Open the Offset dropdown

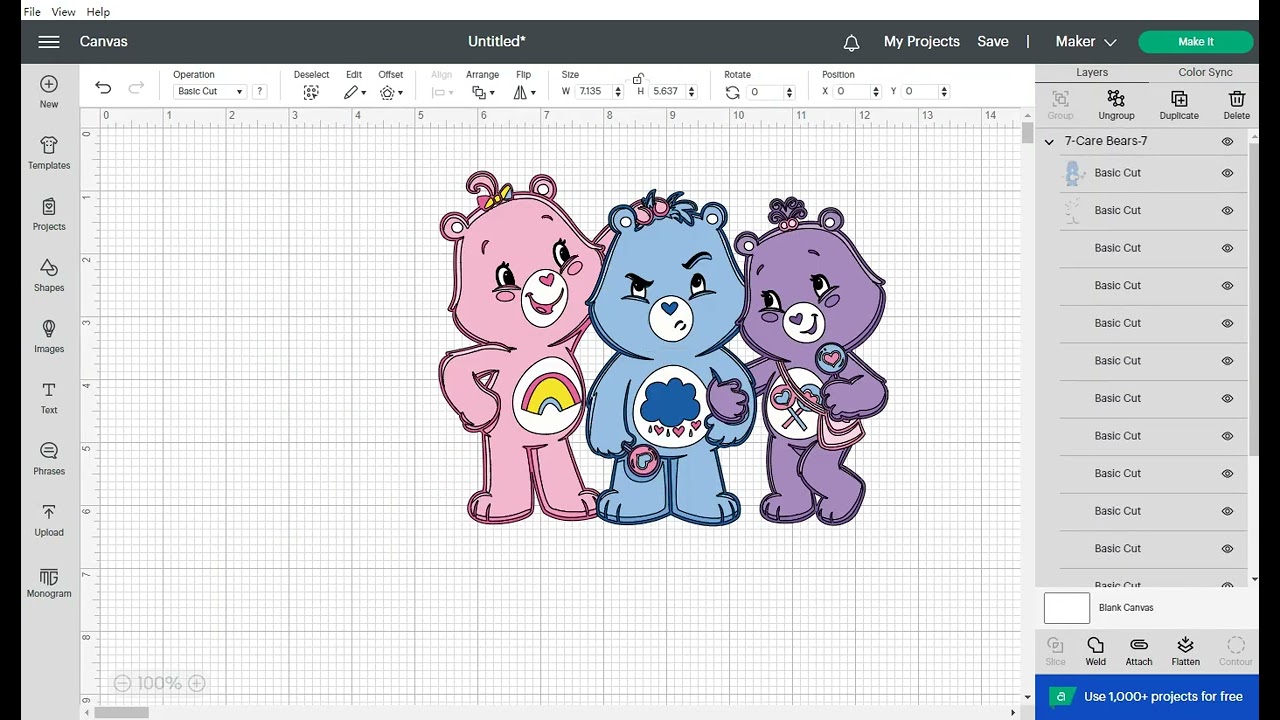coord(391,92)
